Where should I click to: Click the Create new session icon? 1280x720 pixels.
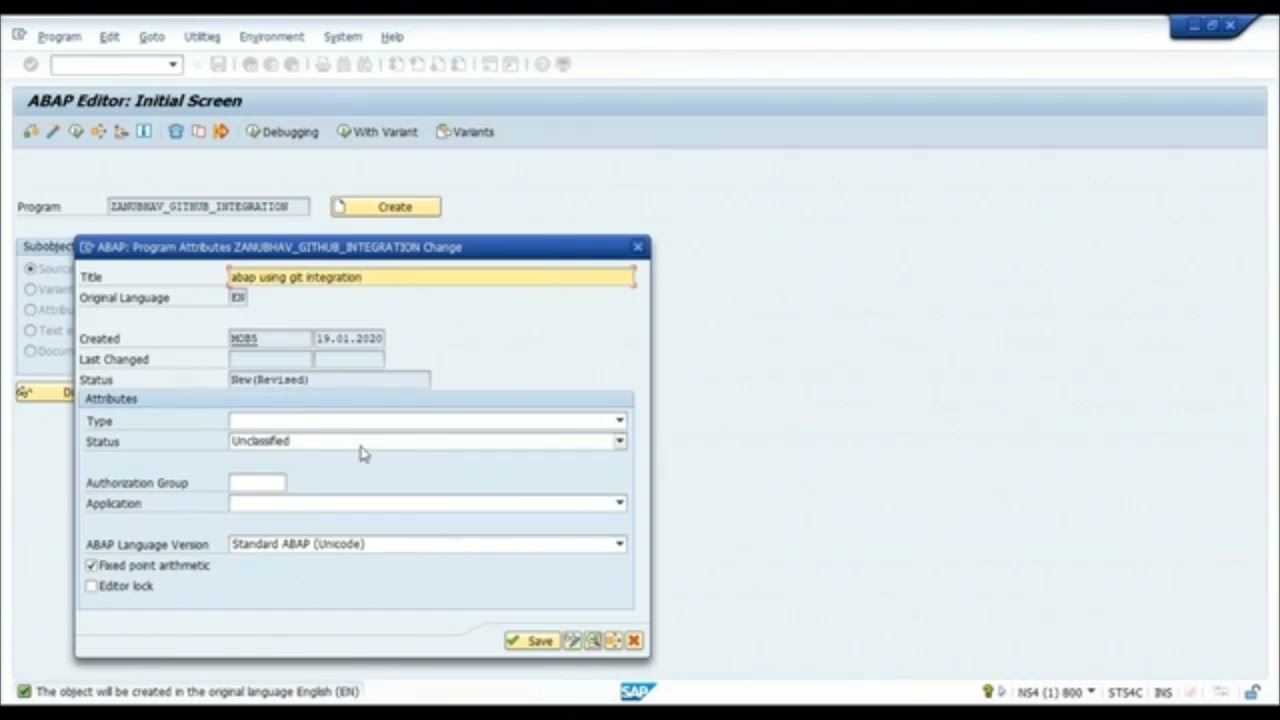click(x=490, y=64)
